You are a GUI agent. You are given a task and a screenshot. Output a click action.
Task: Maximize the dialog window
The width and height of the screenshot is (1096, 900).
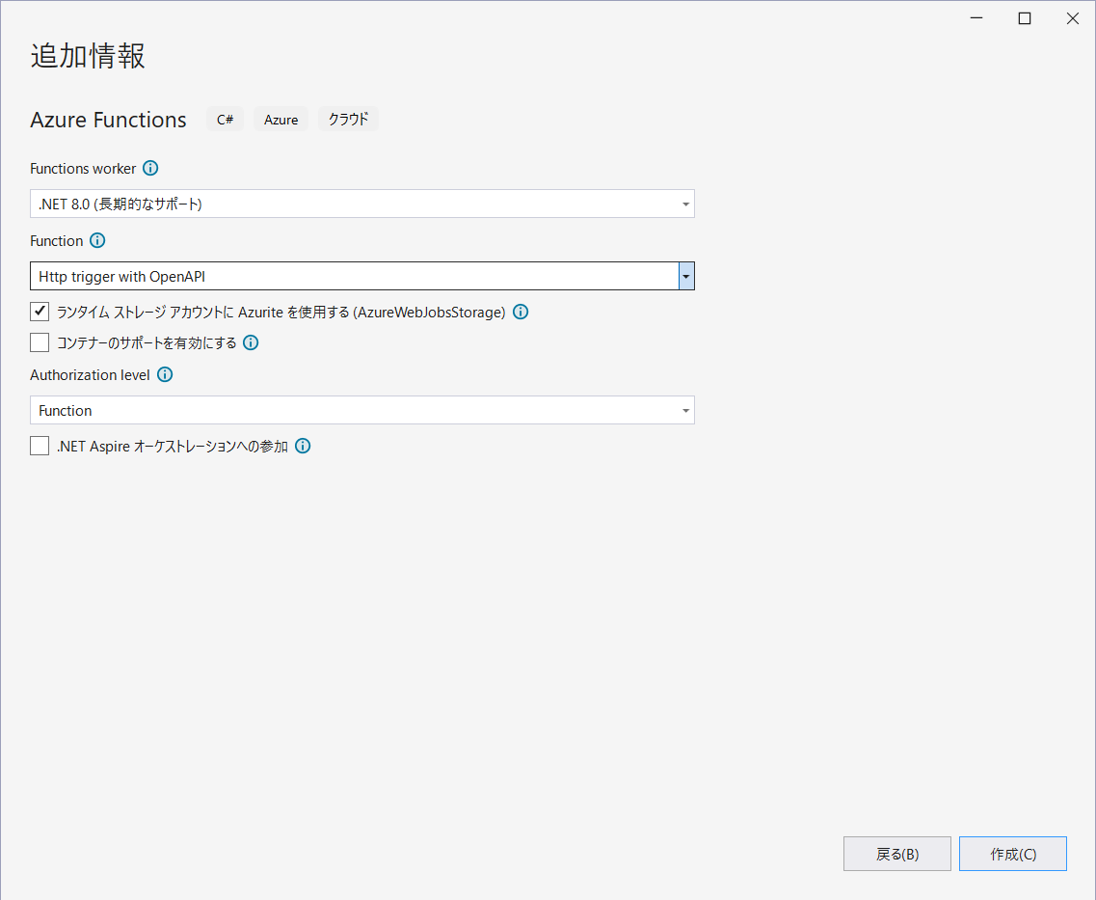point(1025,18)
